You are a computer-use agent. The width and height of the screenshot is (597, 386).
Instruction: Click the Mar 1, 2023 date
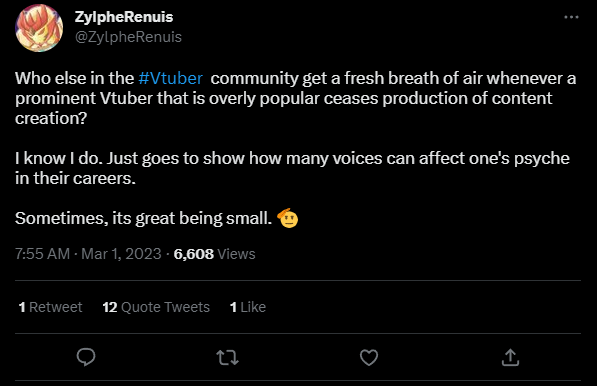[121, 254]
